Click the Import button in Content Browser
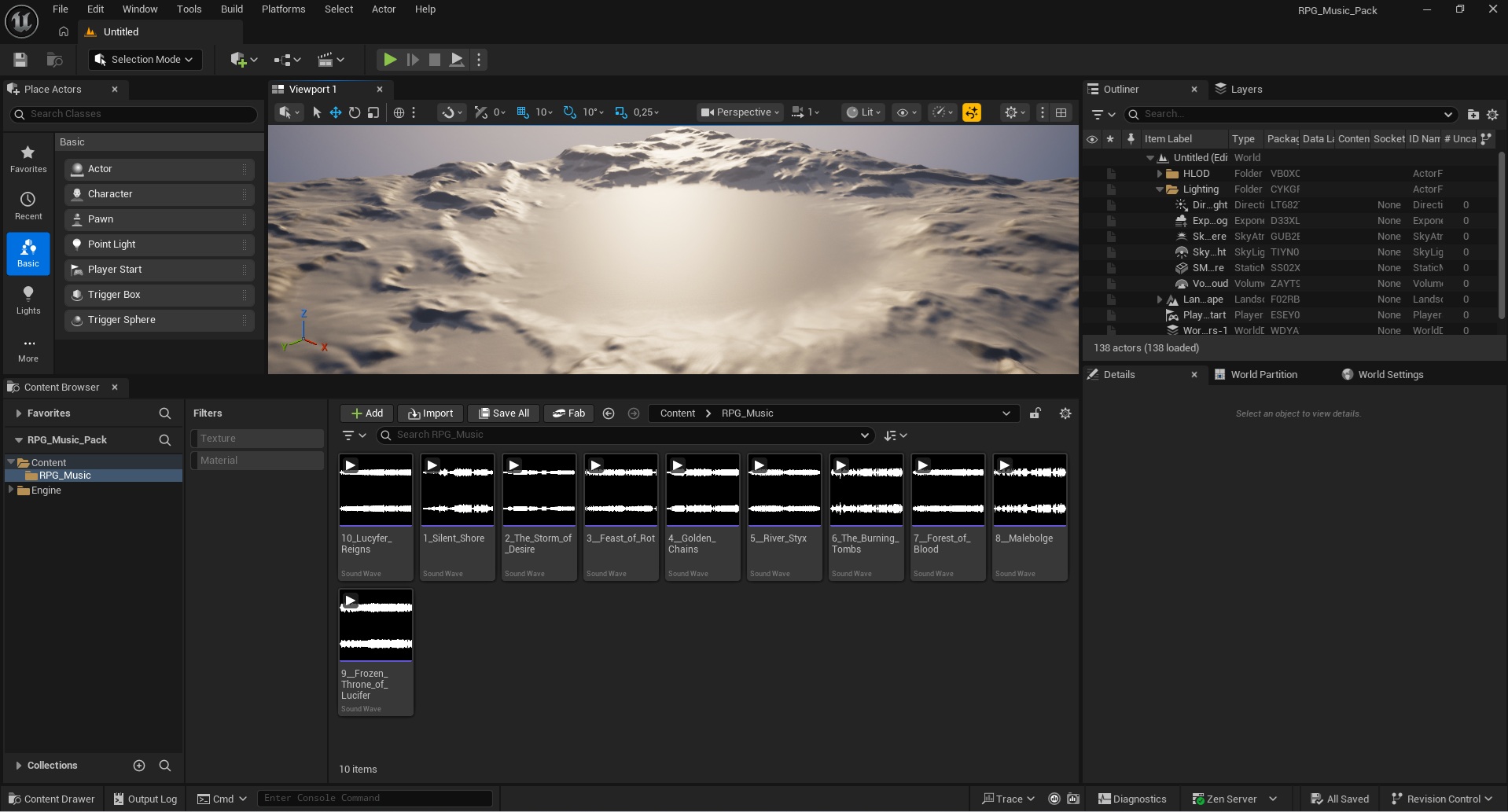Image resolution: width=1508 pixels, height=812 pixels. 430,413
